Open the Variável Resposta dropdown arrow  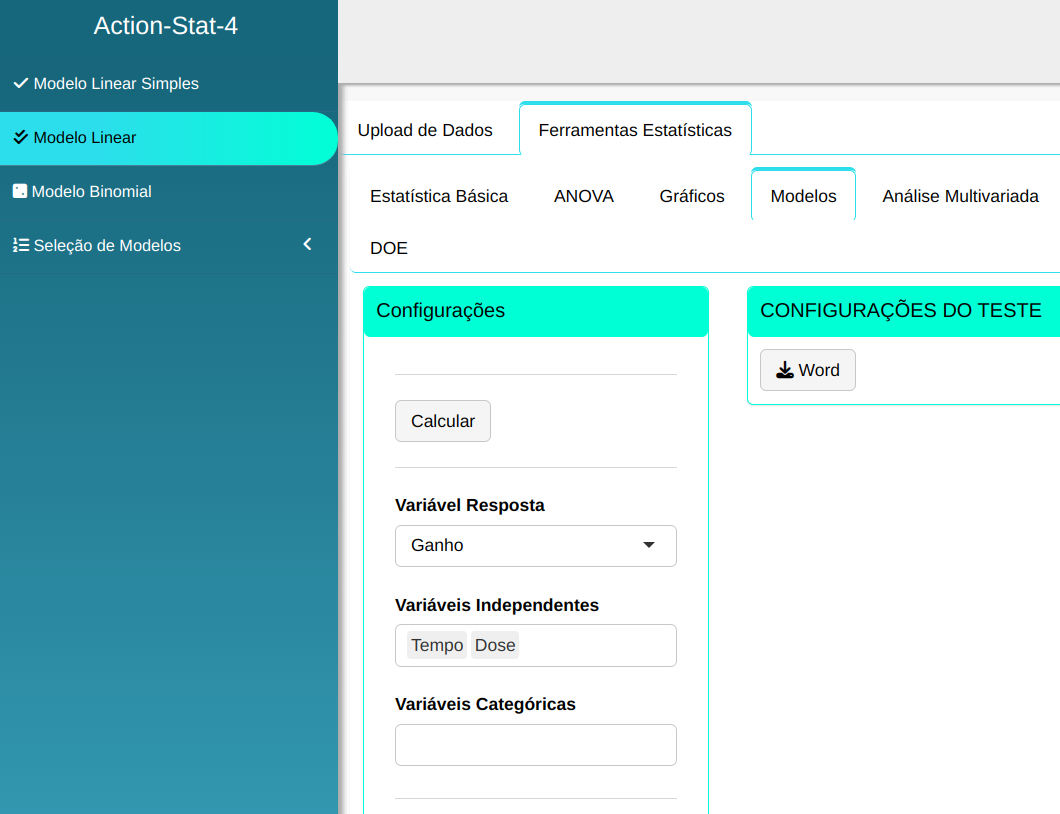[648, 545]
